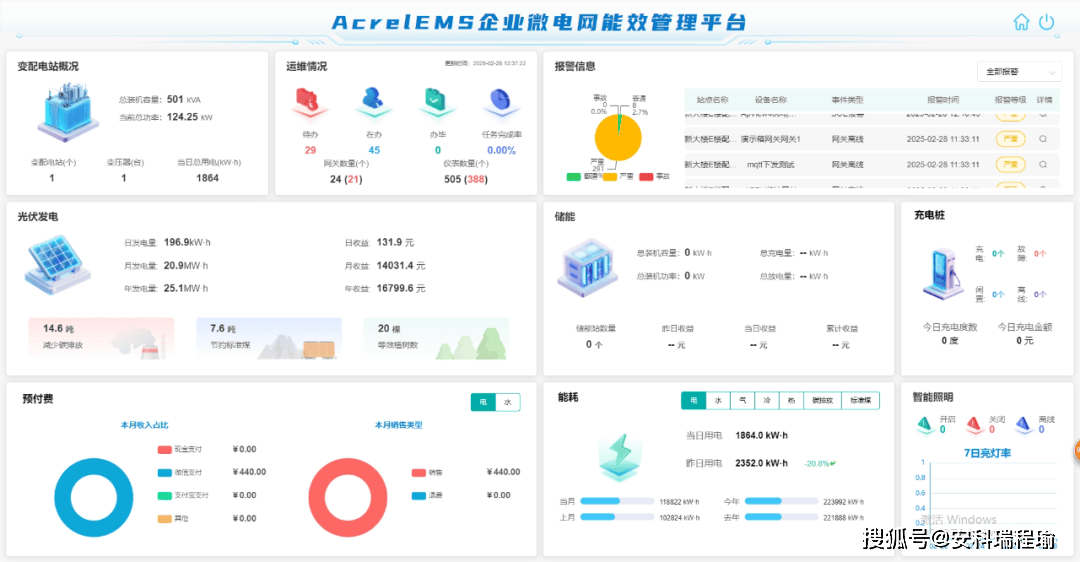Click the 当月 118822 kW·h progress bar
The image size is (1080, 562).
(x=616, y=501)
